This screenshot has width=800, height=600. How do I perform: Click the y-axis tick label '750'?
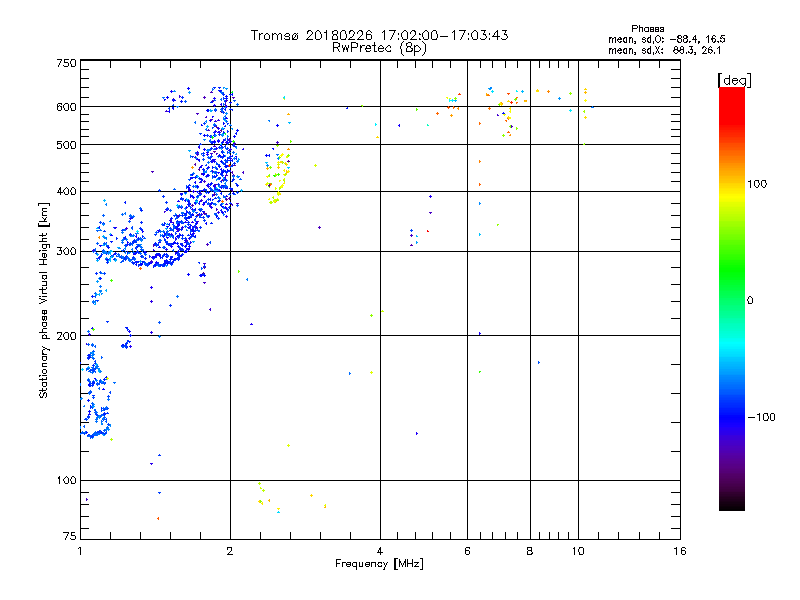pyautogui.click(x=66, y=63)
